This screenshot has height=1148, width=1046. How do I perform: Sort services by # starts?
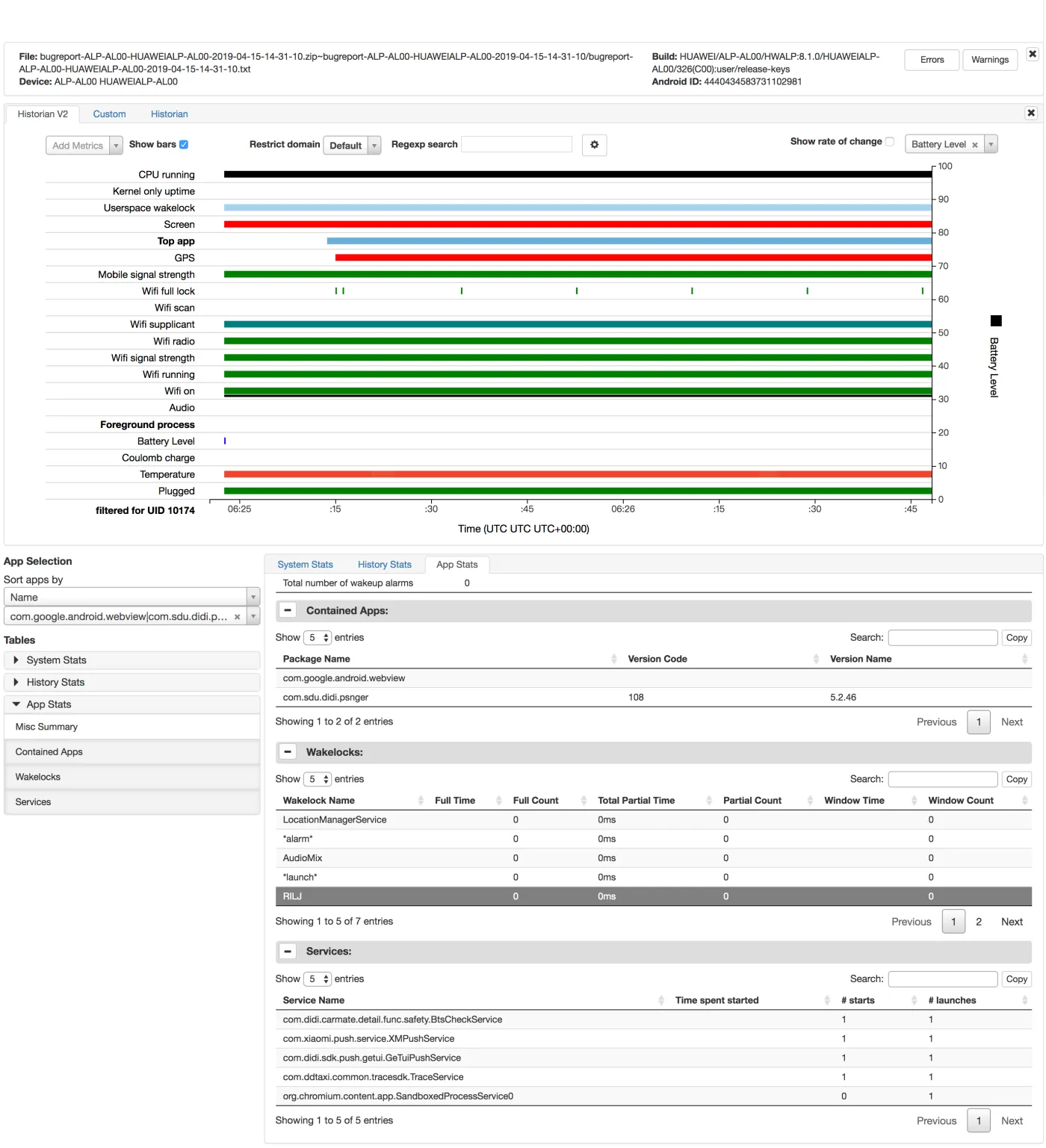(876, 1001)
